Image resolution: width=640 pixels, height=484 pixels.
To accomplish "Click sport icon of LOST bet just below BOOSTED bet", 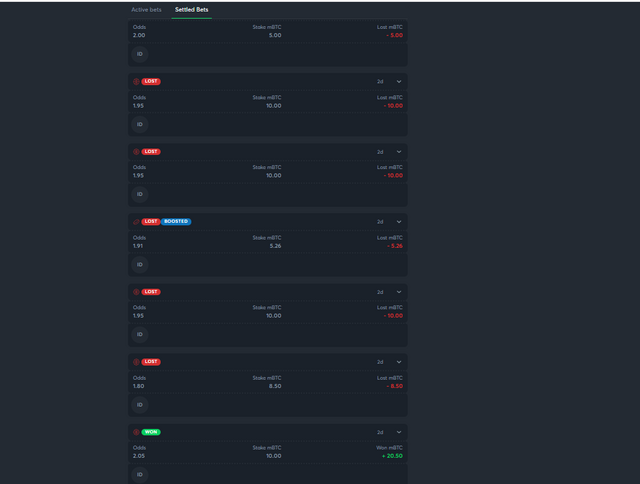I will (136, 292).
